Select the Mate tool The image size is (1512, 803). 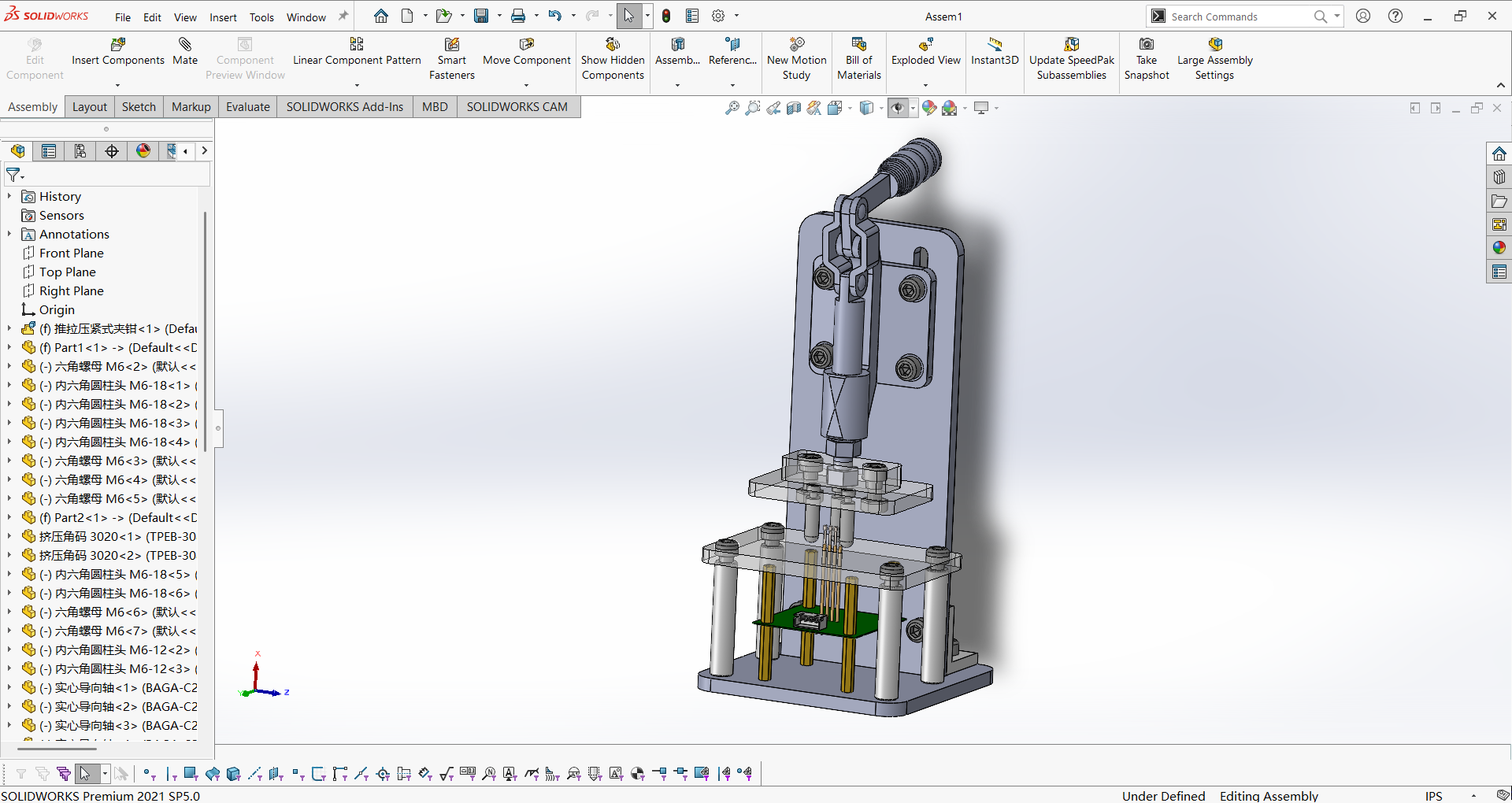click(x=185, y=52)
